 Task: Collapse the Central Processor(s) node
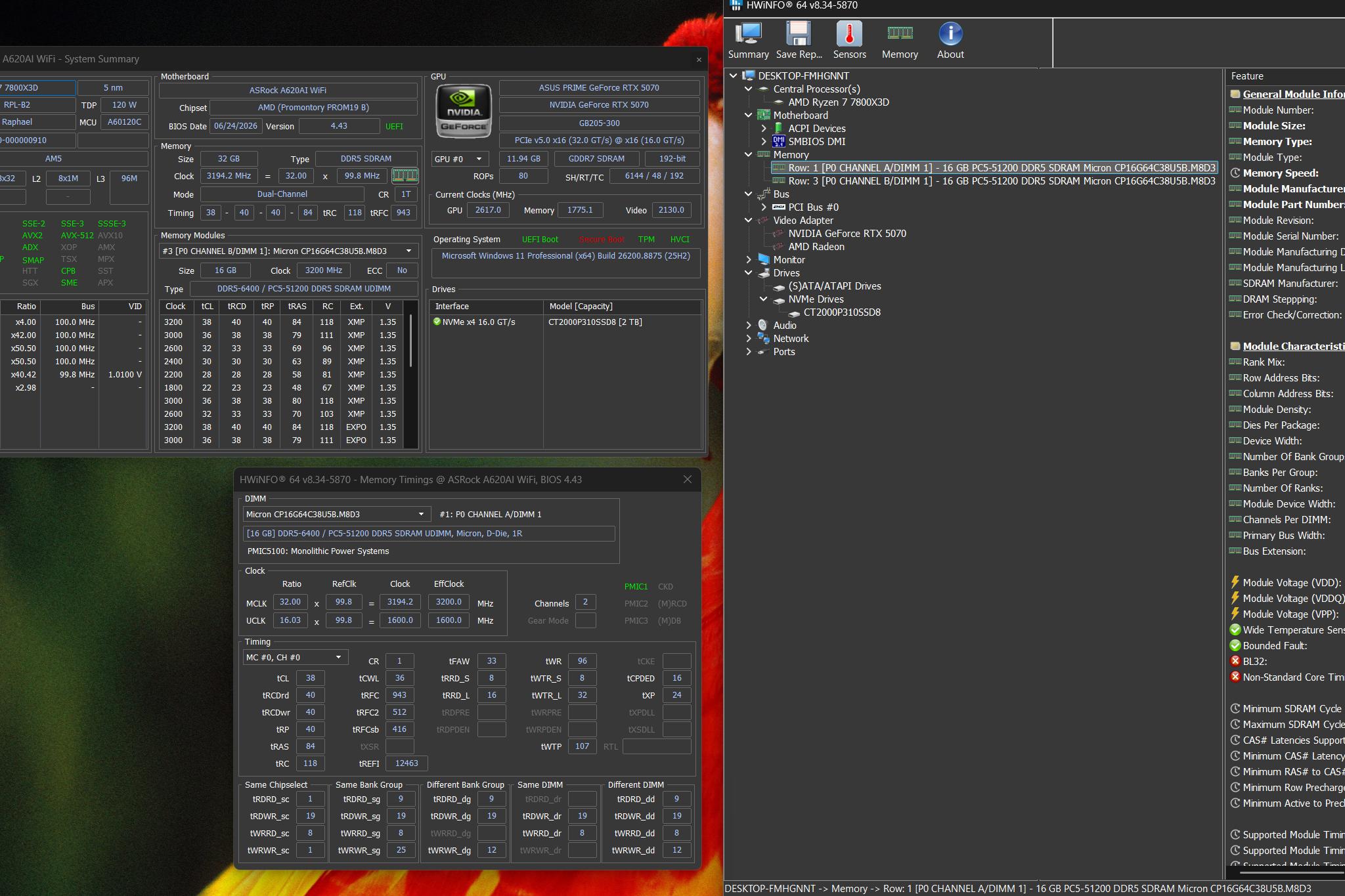coord(748,89)
